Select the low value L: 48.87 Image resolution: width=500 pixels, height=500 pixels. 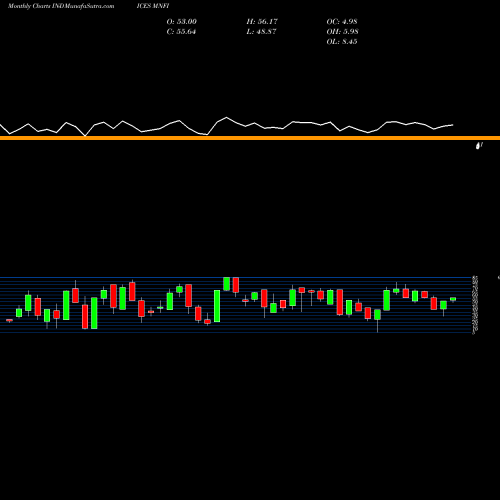pyautogui.click(x=261, y=32)
